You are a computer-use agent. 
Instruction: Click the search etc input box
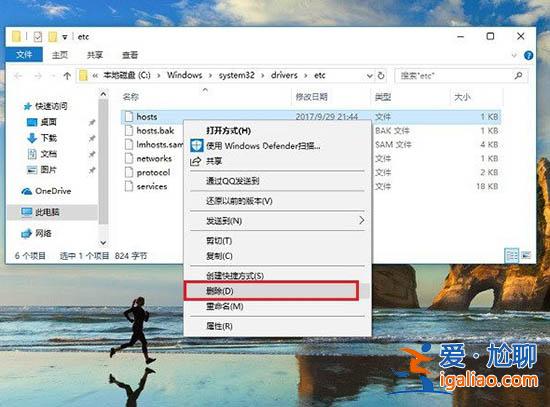[x=461, y=75]
